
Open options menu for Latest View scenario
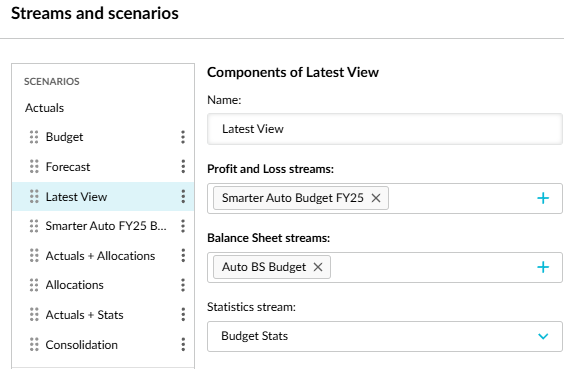click(x=183, y=197)
